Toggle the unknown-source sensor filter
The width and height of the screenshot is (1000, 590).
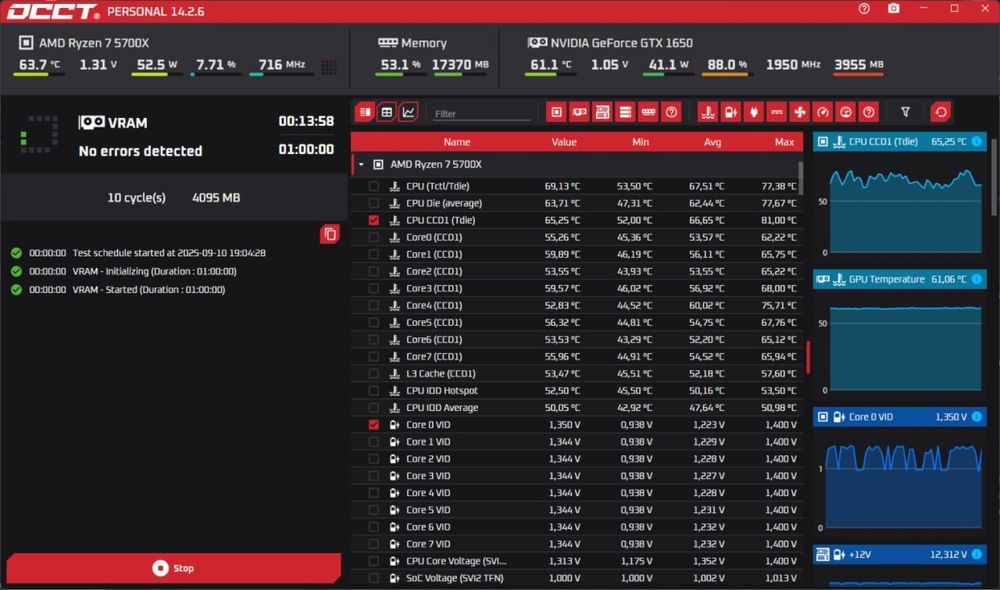pyautogui.click(x=672, y=112)
